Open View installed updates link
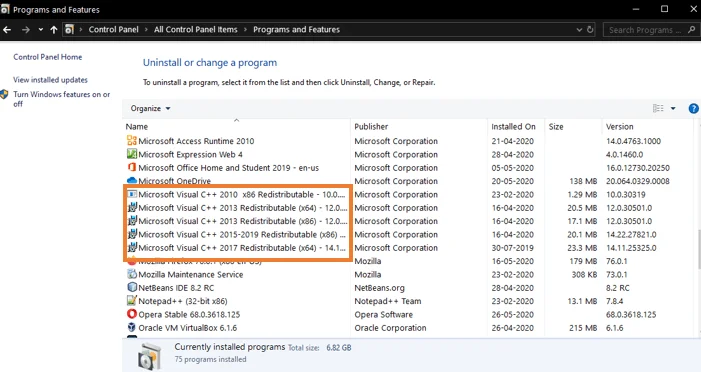 click(x=50, y=80)
